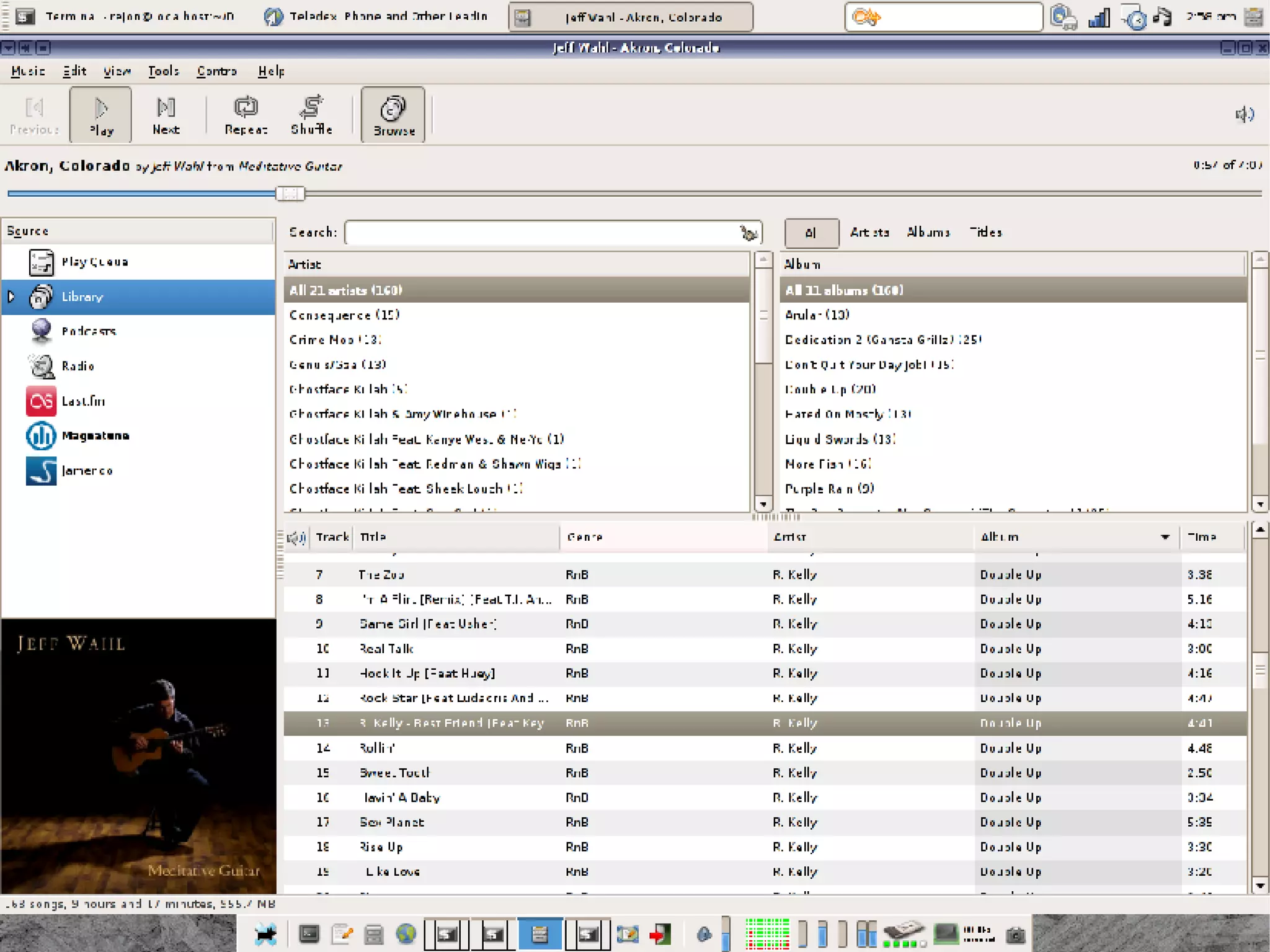Open the Tools menu
The image size is (1270, 952).
[x=163, y=71]
